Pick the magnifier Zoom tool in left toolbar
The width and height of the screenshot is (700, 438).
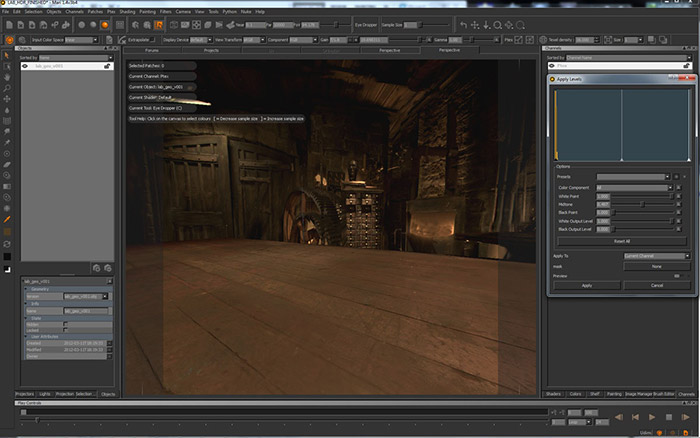(7, 88)
